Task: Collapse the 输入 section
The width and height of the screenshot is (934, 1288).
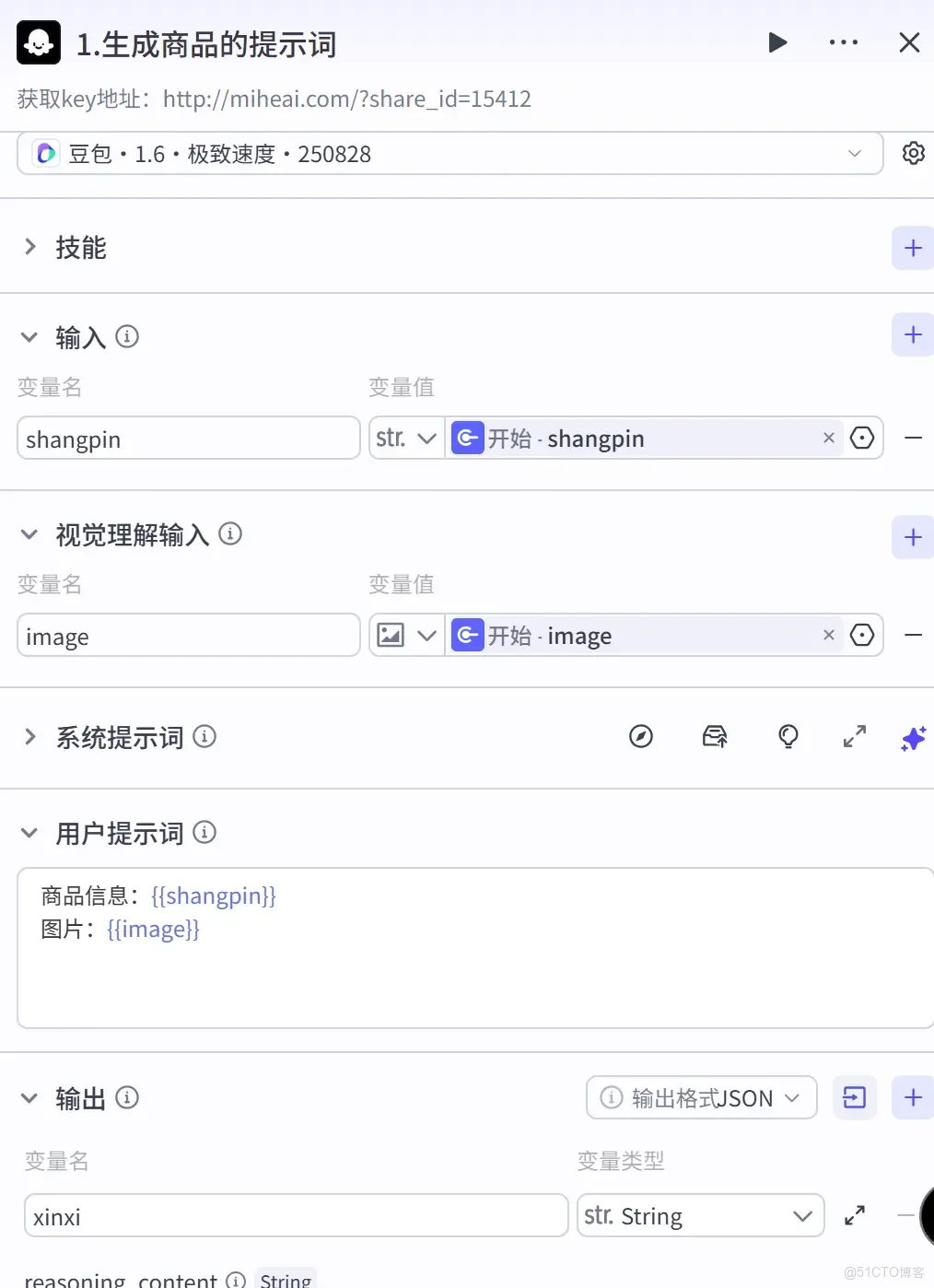Action: (29, 336)
